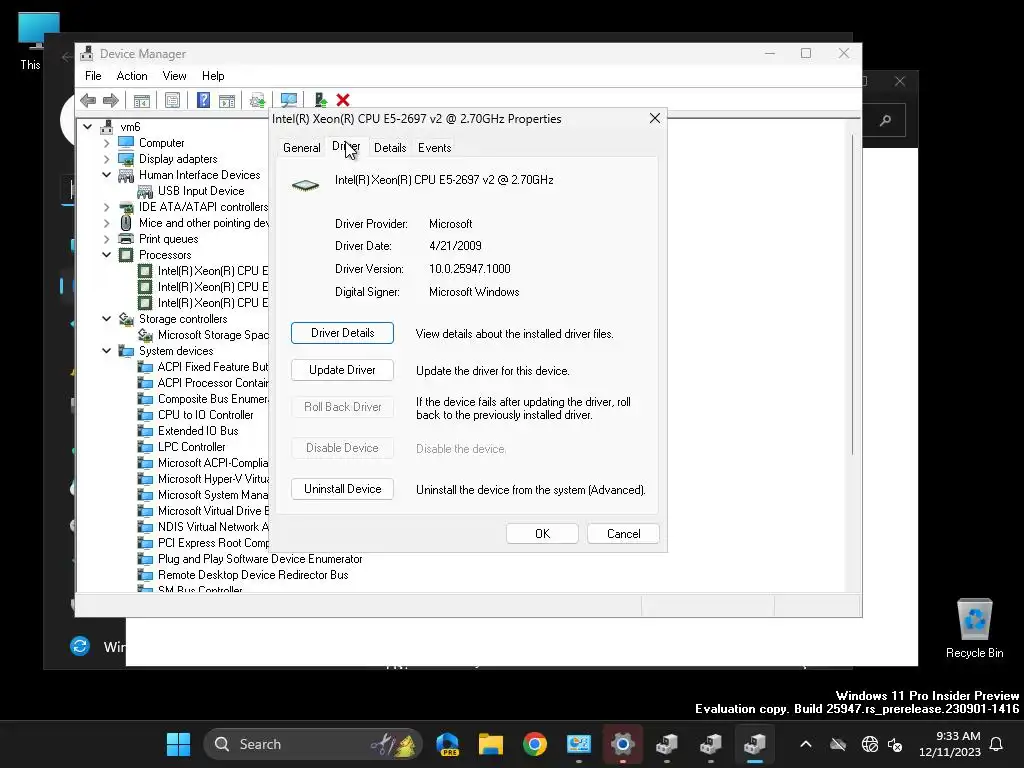1024x768 pixels.
Task: Toggle the action pane toolbar icon
Action: [227, 101]
